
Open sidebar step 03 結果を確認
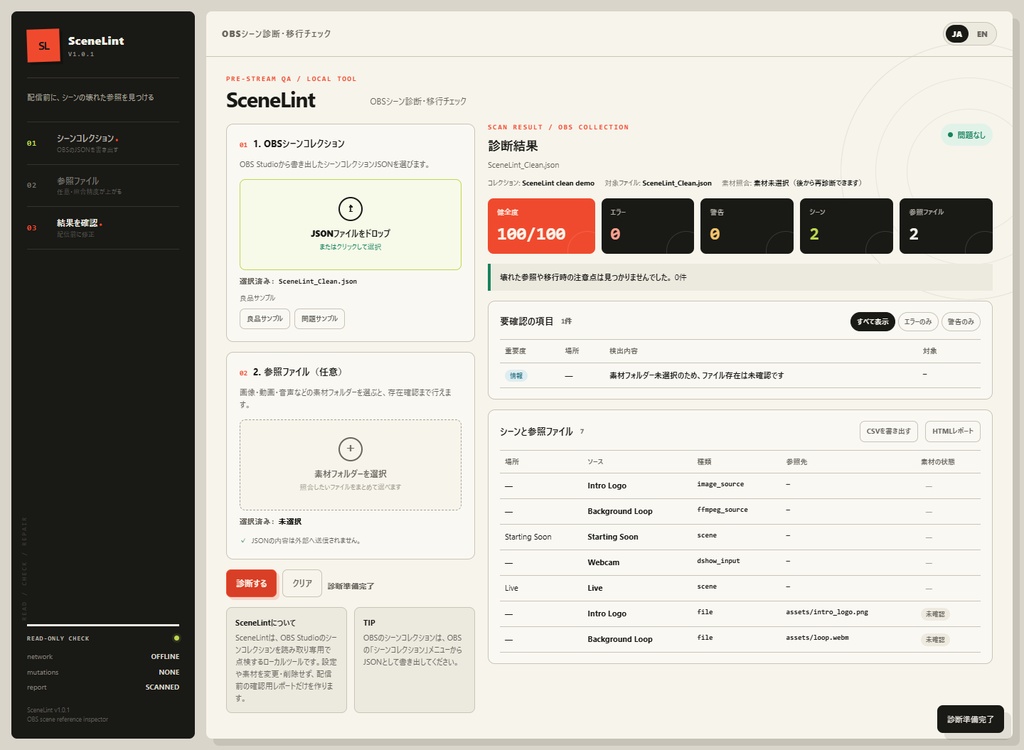(x=103, y=228)
